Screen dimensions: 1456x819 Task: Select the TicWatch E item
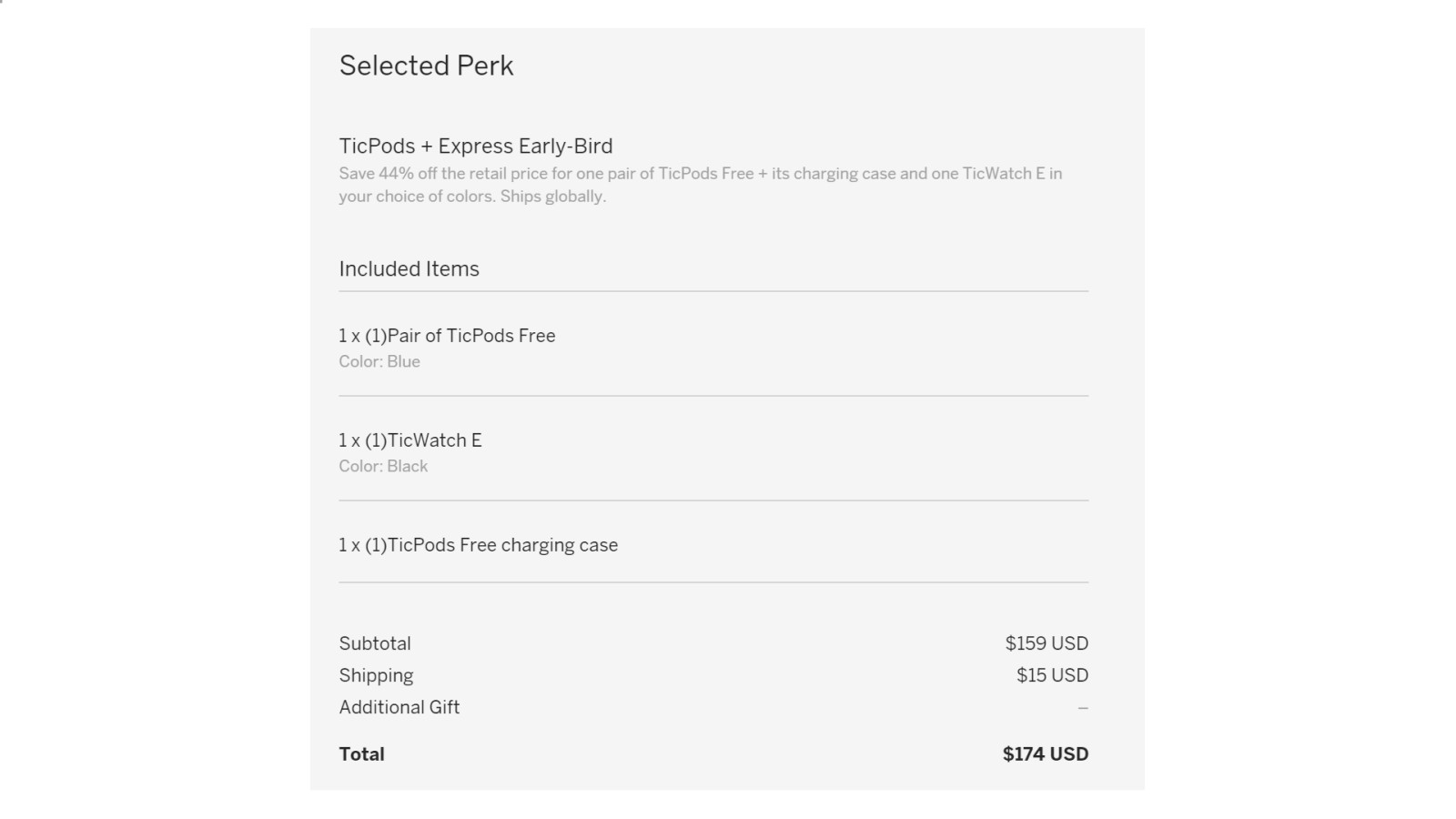point(410,440)
